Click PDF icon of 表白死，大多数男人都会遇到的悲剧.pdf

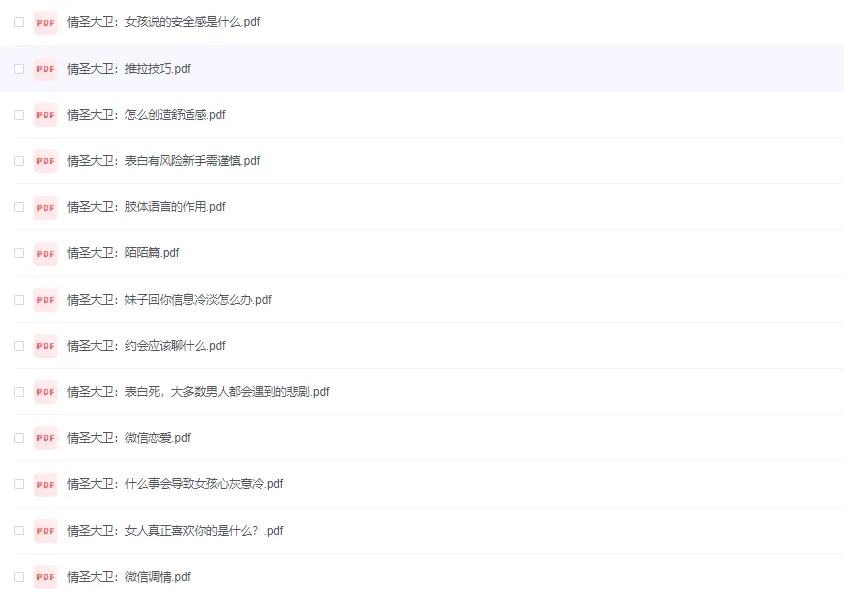point(46,392)
